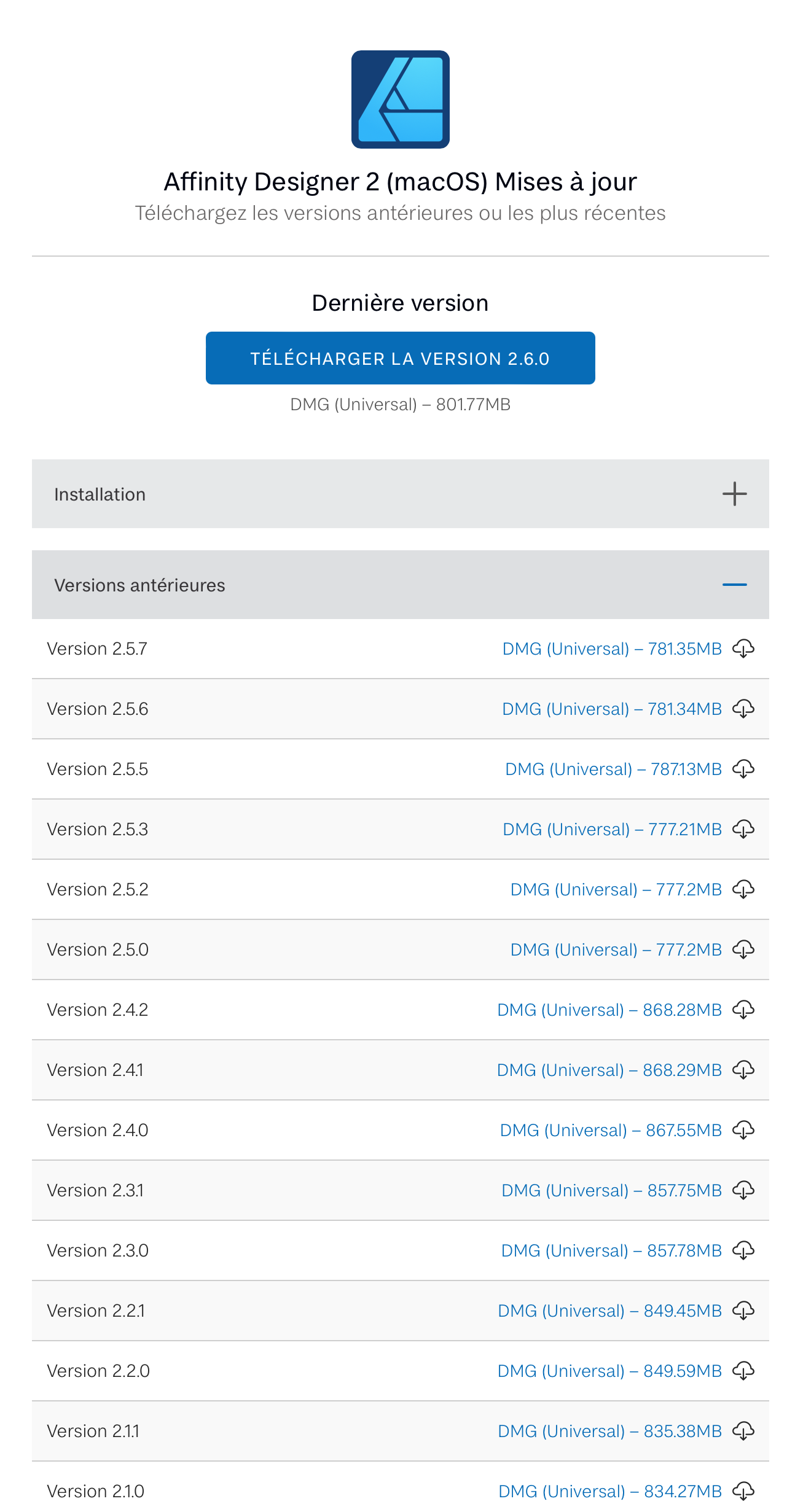
Task: Select the Version 2.2.0 label
Action: 98,1371
